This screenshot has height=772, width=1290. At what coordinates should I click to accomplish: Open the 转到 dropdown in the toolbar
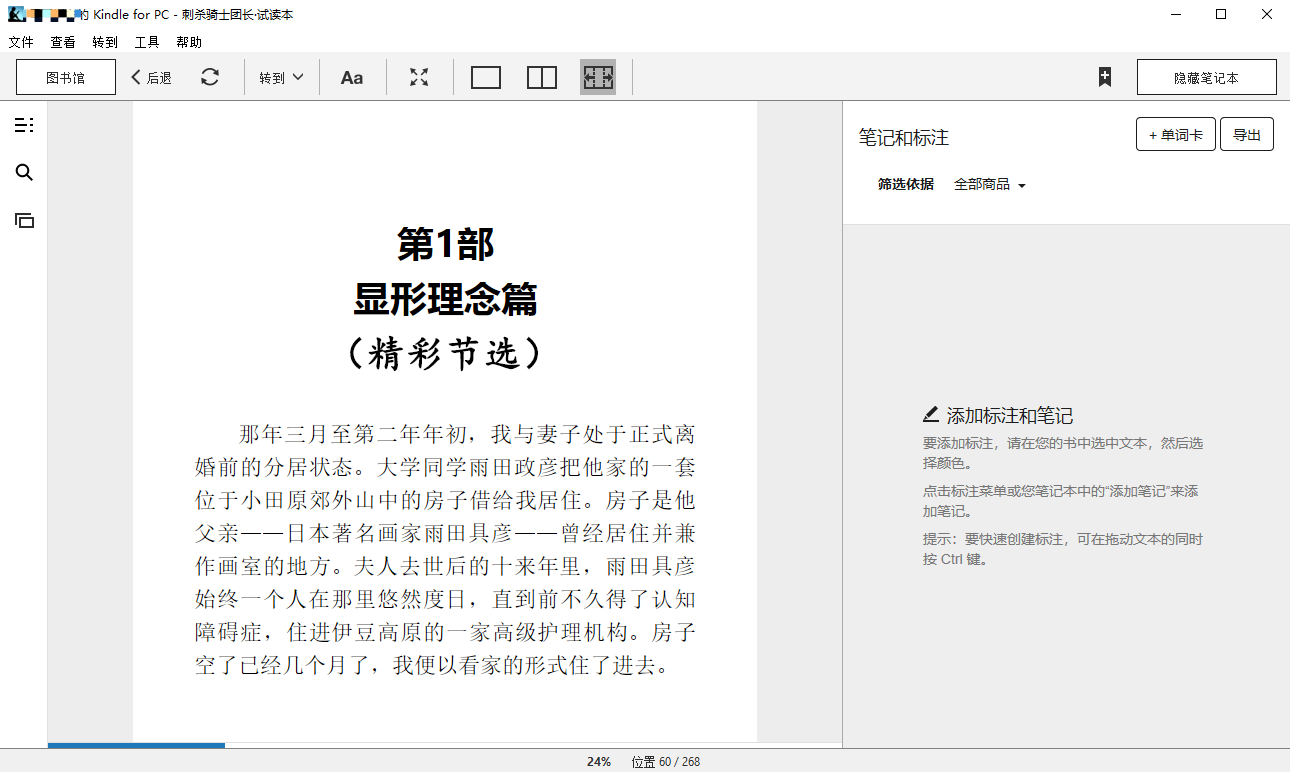[x=281, y=77]
